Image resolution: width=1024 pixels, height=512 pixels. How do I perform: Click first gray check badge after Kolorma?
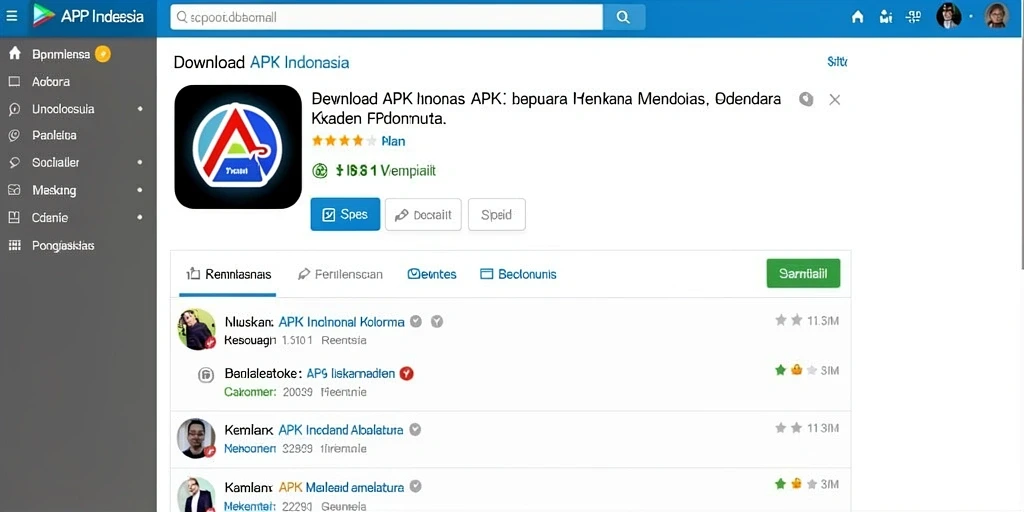416,321
